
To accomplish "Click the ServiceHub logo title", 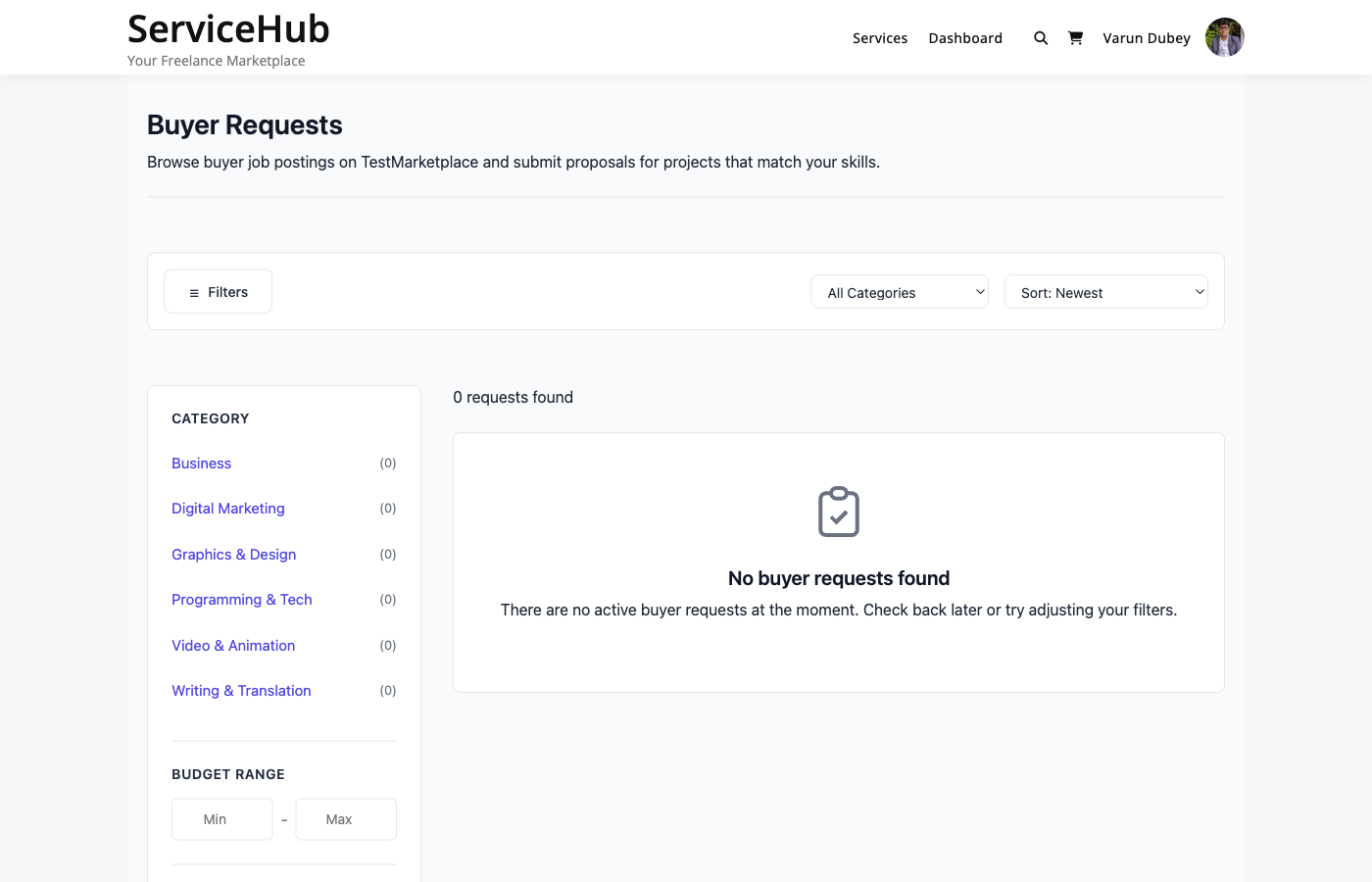I will (x=228, y=29).
